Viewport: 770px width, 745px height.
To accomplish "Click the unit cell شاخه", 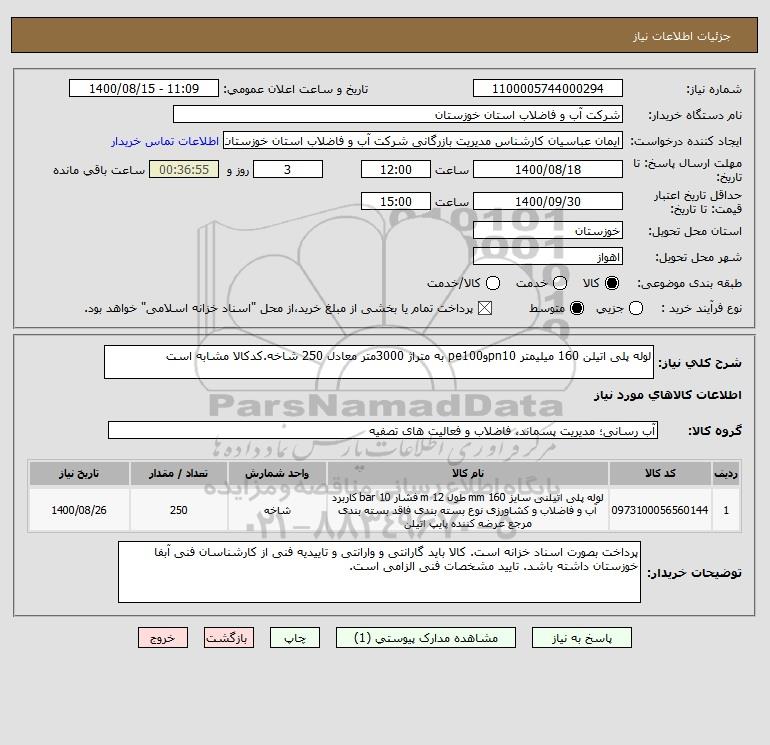I will pyautogui.click(x=277, y=510).
